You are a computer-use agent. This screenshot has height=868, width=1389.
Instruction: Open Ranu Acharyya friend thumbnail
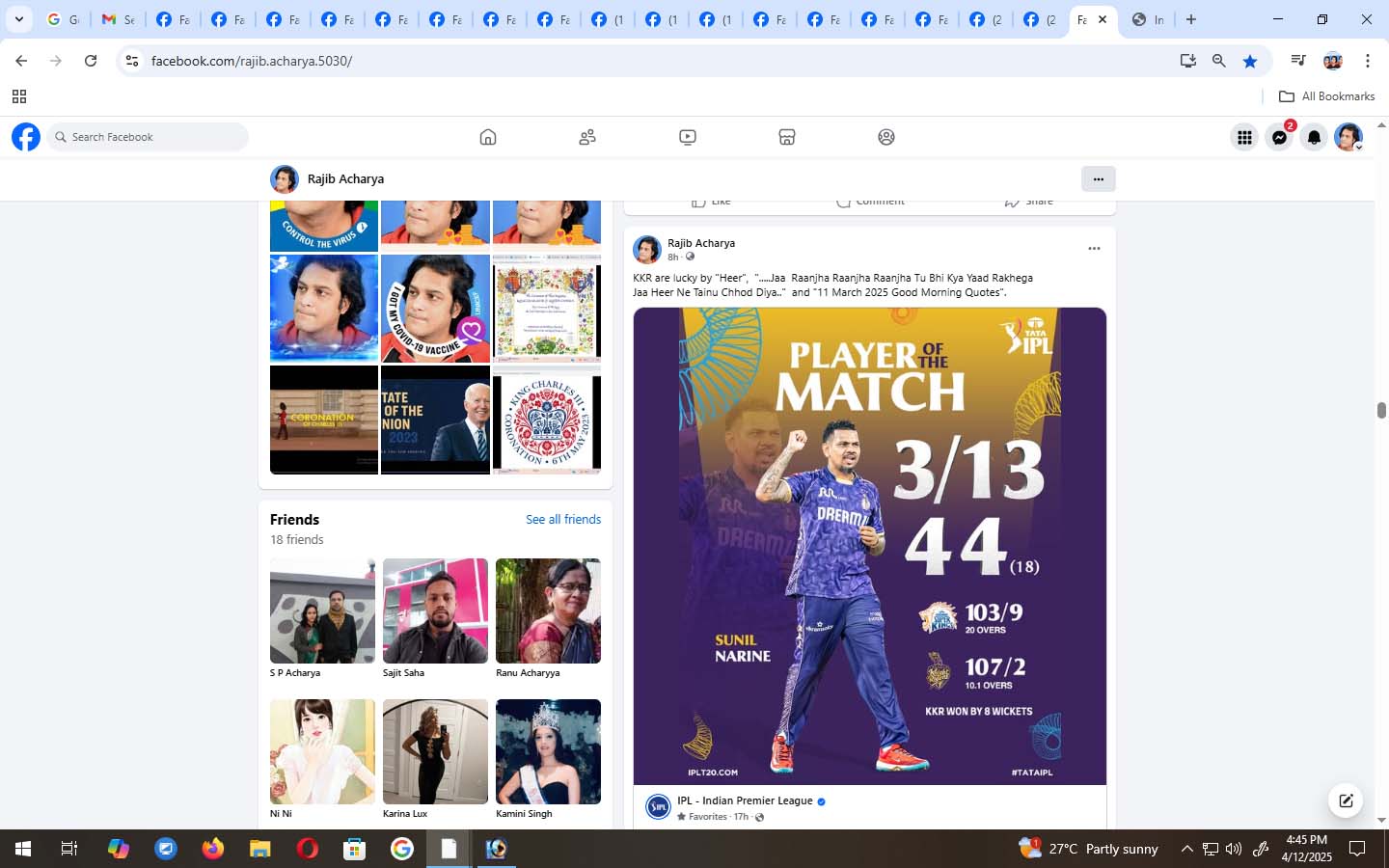point(548,610)
